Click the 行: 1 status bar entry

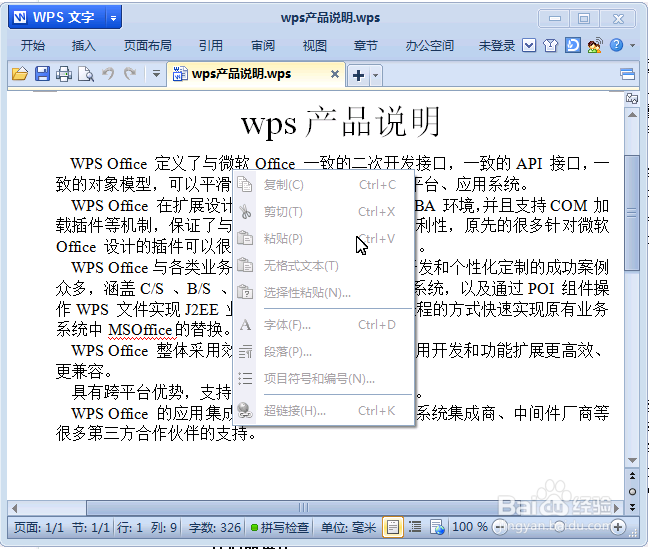[x=130, y=527]
